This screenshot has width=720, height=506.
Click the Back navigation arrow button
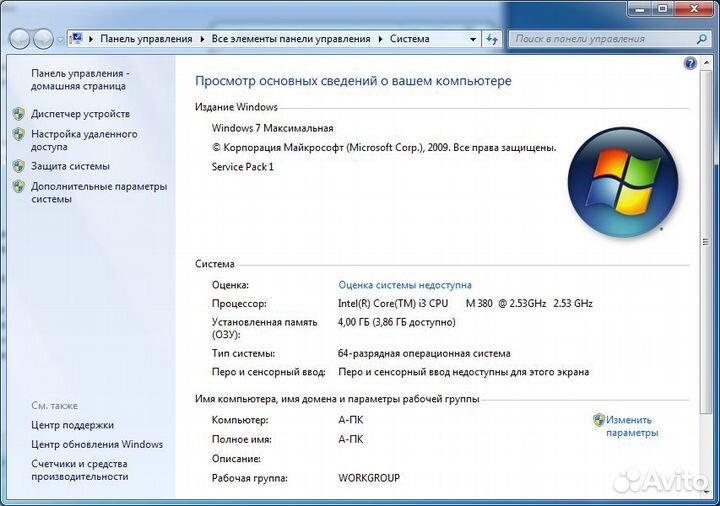click(20, 39)
